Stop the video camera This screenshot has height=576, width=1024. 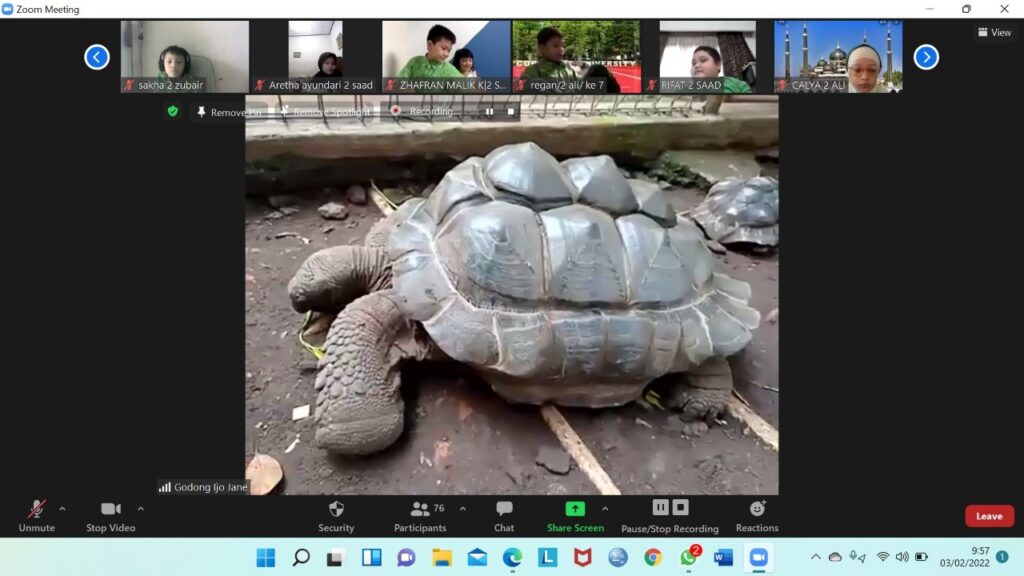coord(110,509)
